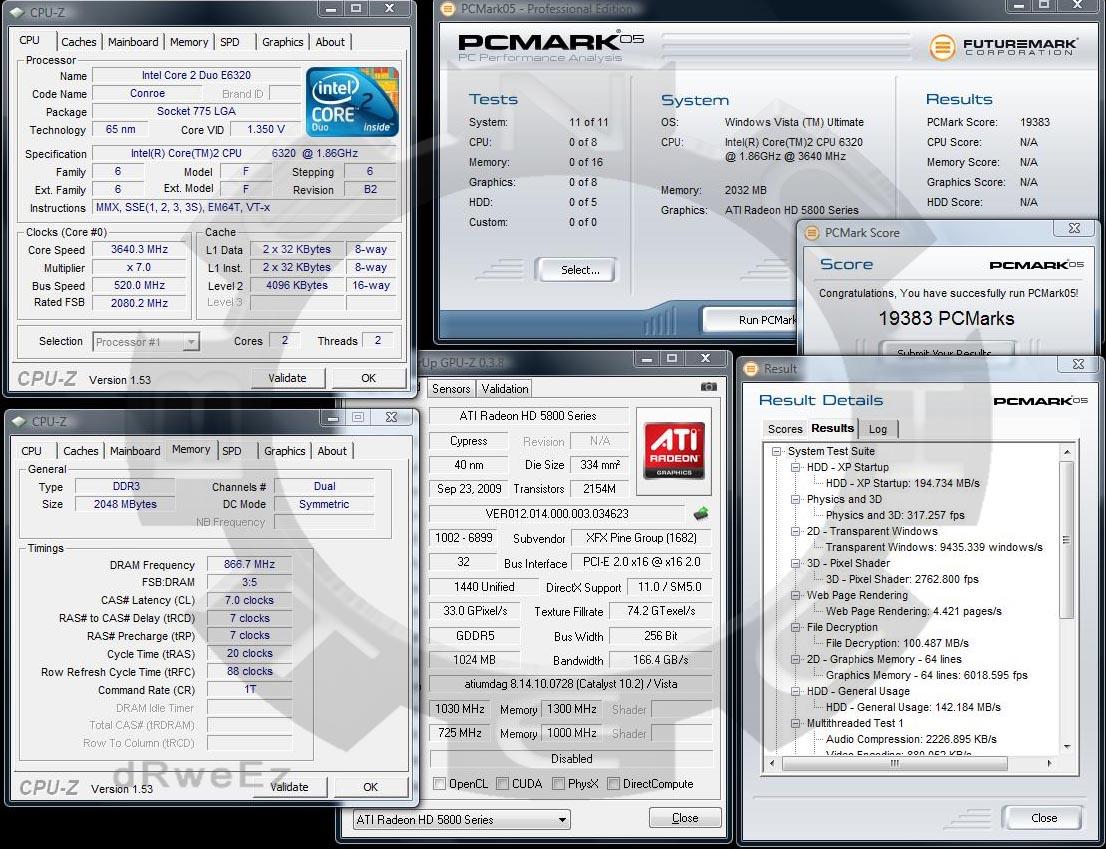The width and height of the screenshot is (1106, 849).
Task: Click the GPU-Z screenshot camera icon
Action: pyautogui.click(x=709, y=386)
